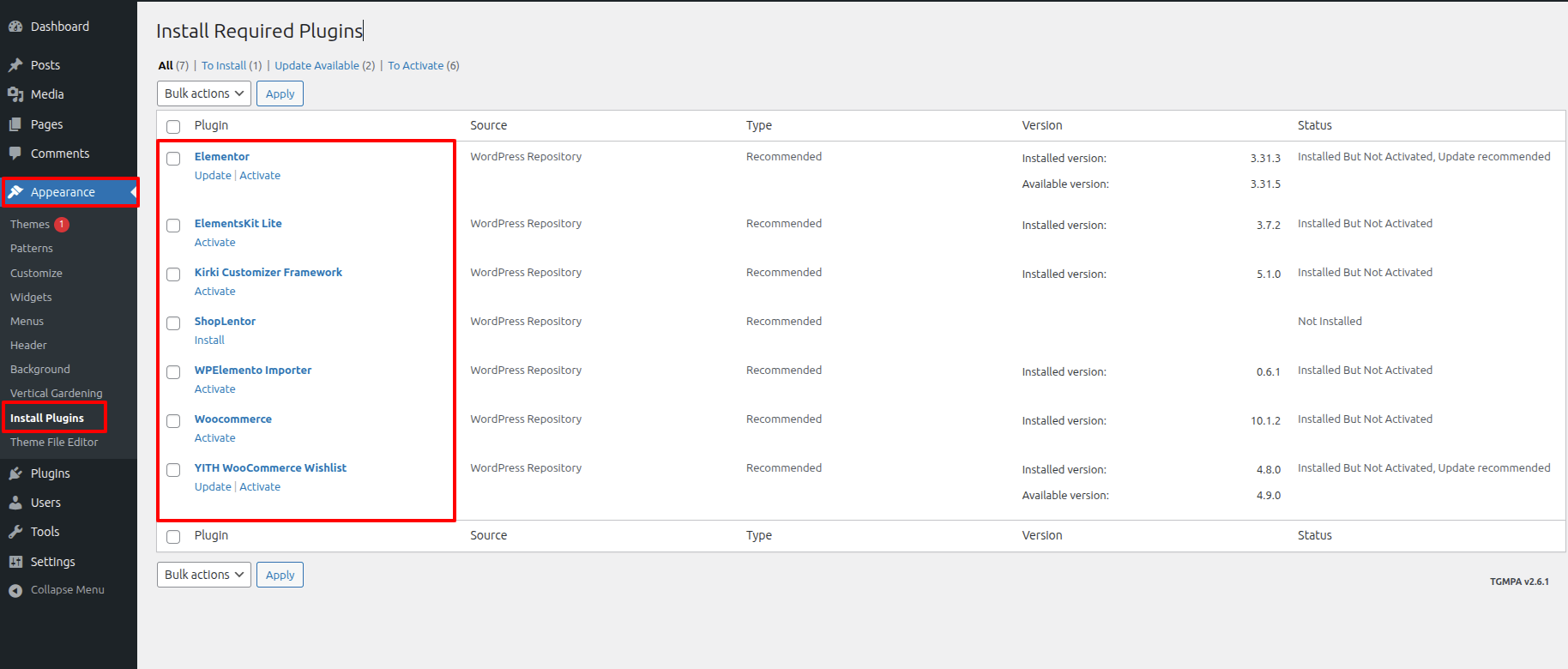Open the bottom Bulk actions dropdown
The image size is (1568, 669).
pos(203,575)
